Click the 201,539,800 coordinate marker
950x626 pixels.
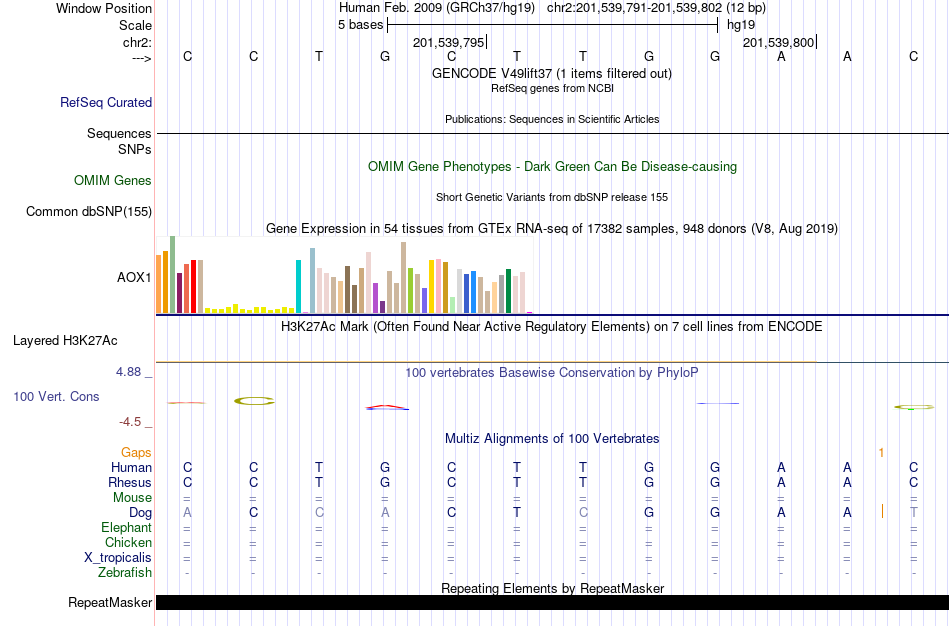[x=779, y=42]
